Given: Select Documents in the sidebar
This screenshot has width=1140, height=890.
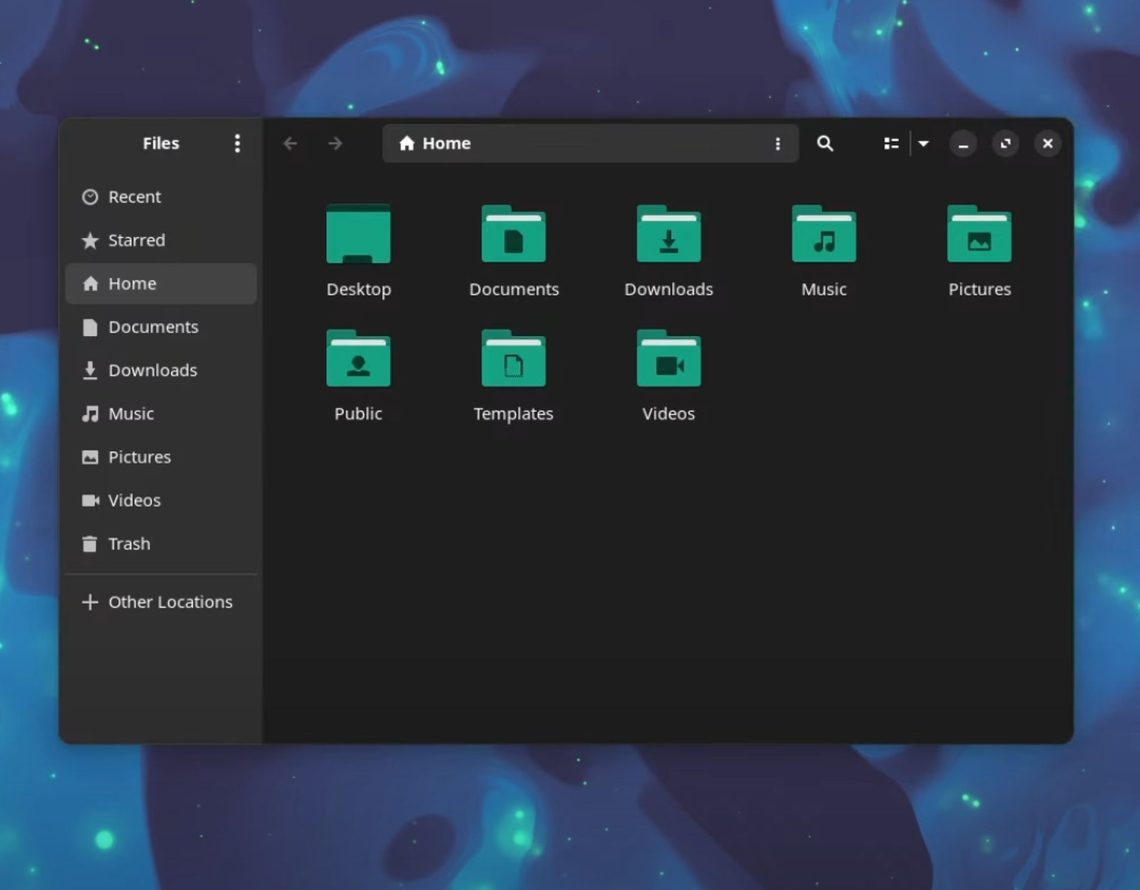Looking at the screenshot, I should tap(152, 326).
